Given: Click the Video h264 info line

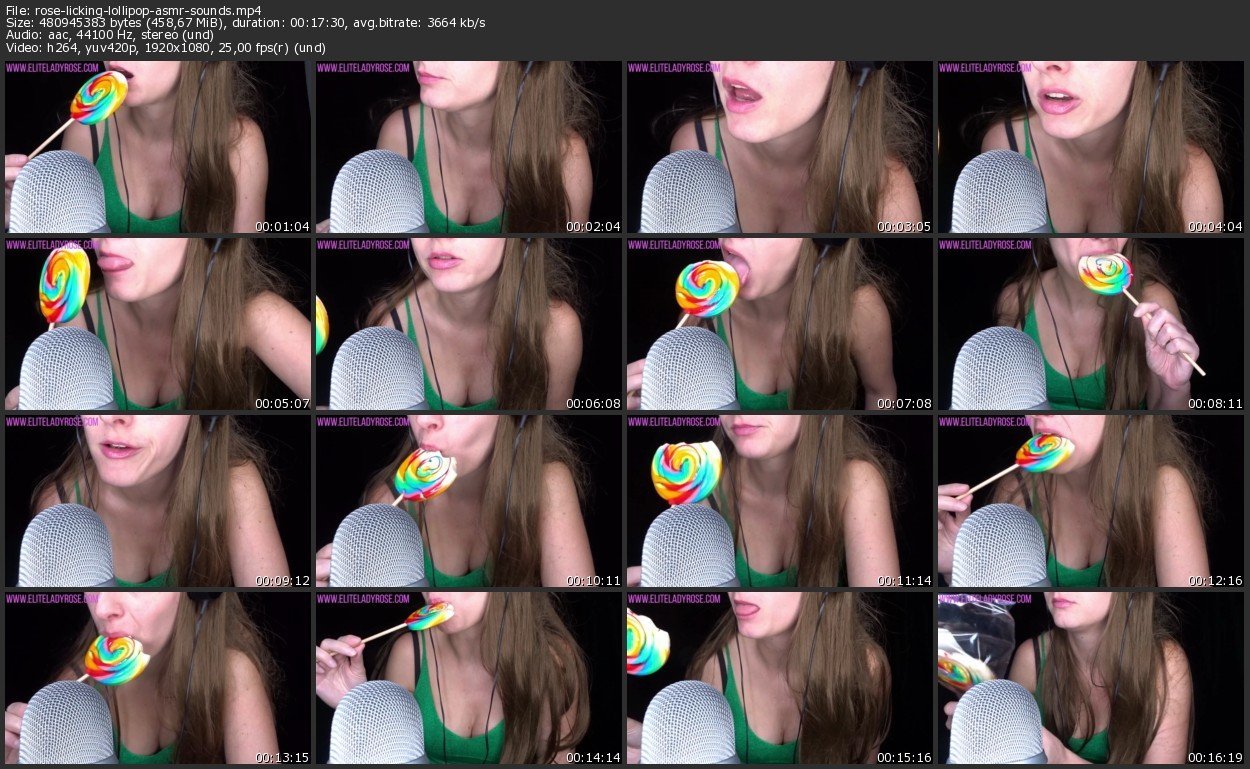Looking at the screenshot, I should click(165, 48).
